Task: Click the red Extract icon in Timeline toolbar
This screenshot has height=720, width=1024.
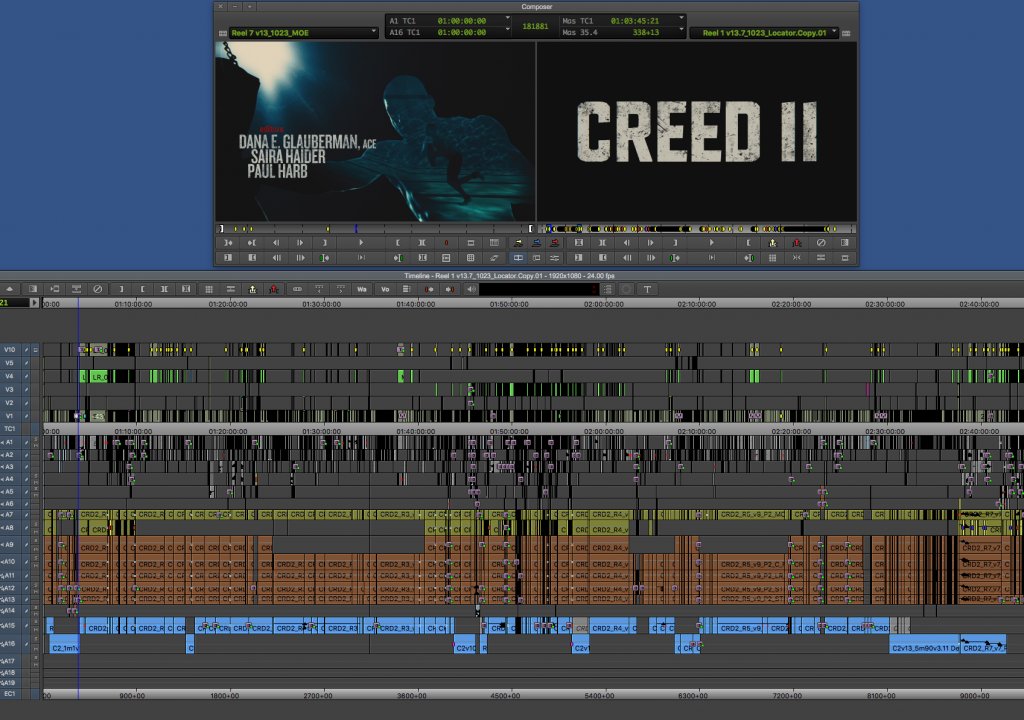Action: coord(274,289)
